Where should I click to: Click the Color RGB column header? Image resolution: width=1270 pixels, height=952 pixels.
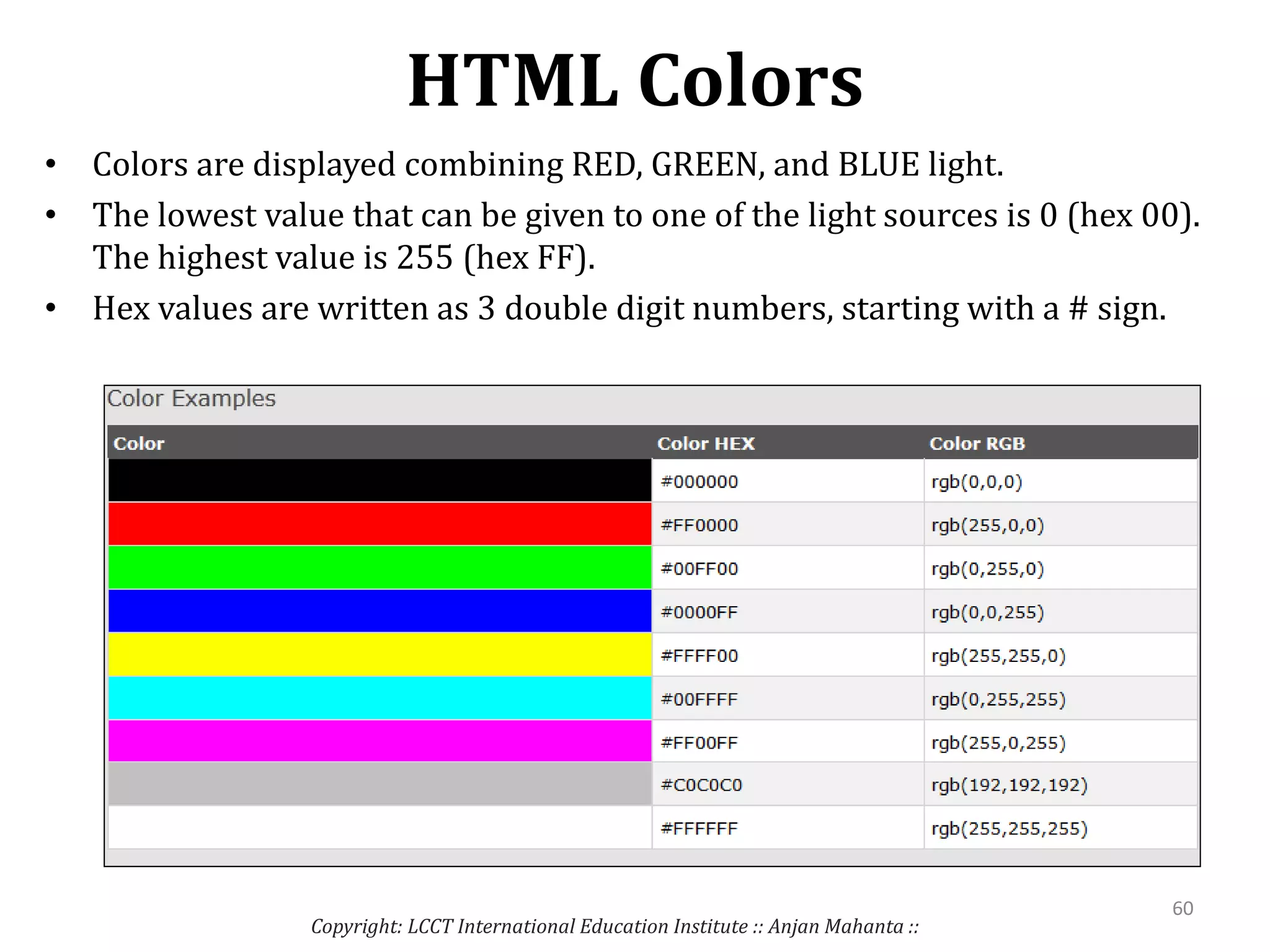pos(977,444)
